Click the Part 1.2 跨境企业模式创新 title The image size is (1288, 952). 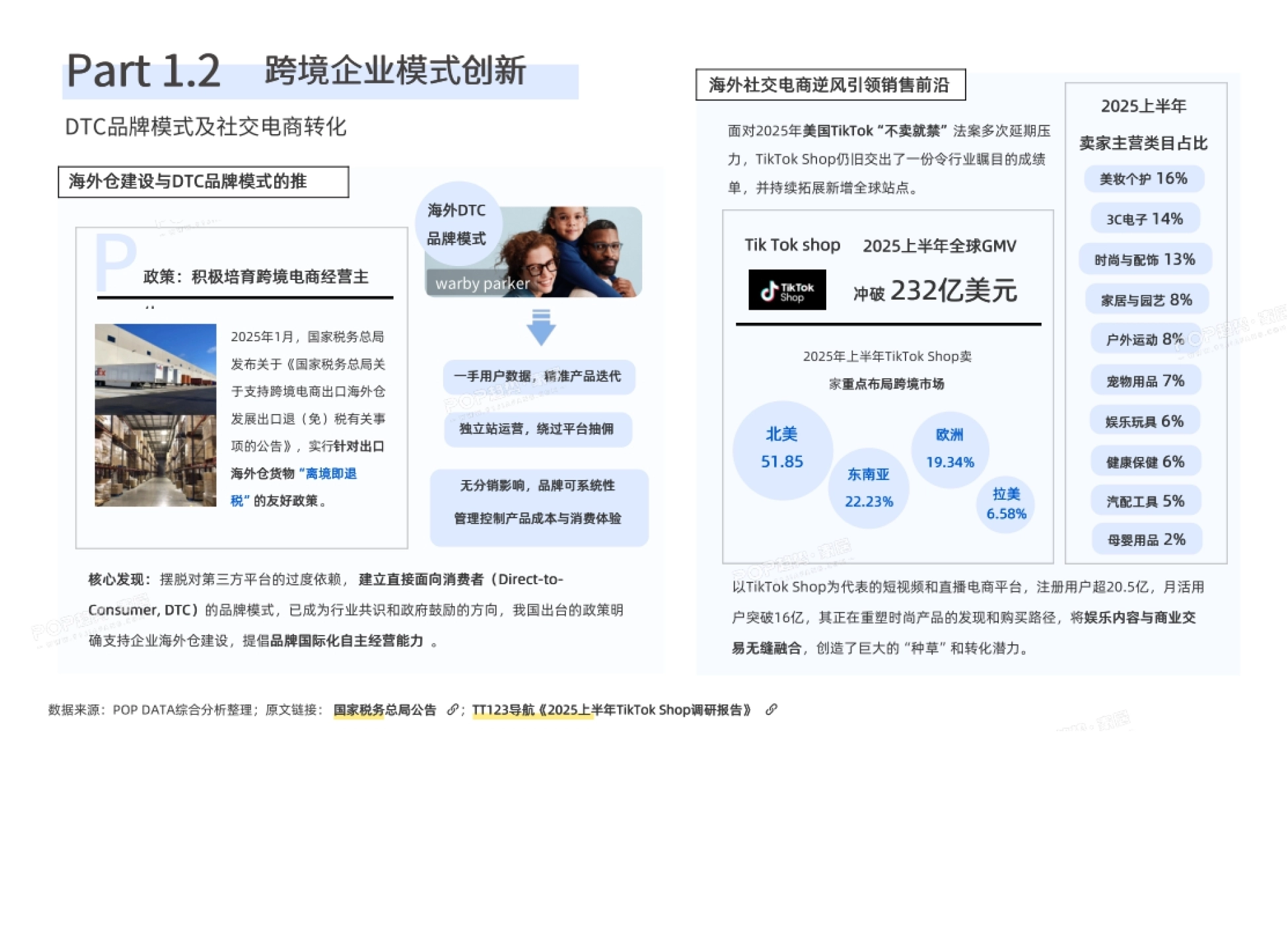pos(297,71)
